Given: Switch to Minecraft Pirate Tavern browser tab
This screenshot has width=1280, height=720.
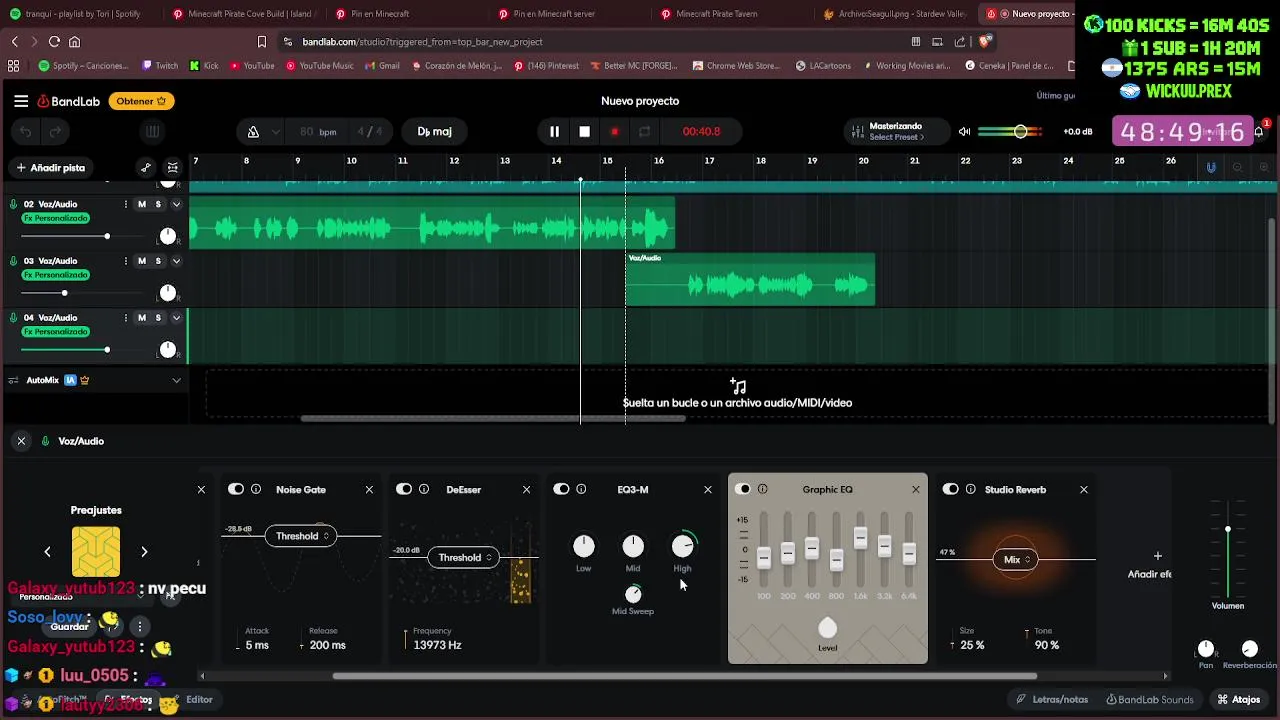Looking at the screenshot, I should tap(717, 14).
